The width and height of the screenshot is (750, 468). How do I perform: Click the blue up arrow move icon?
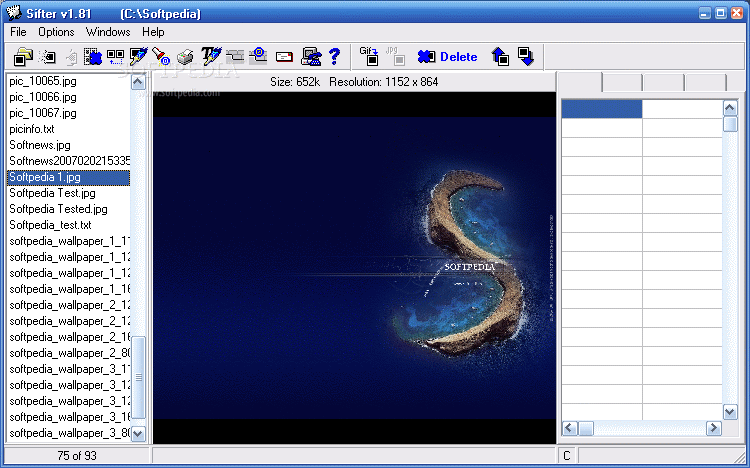coord(500,57)
